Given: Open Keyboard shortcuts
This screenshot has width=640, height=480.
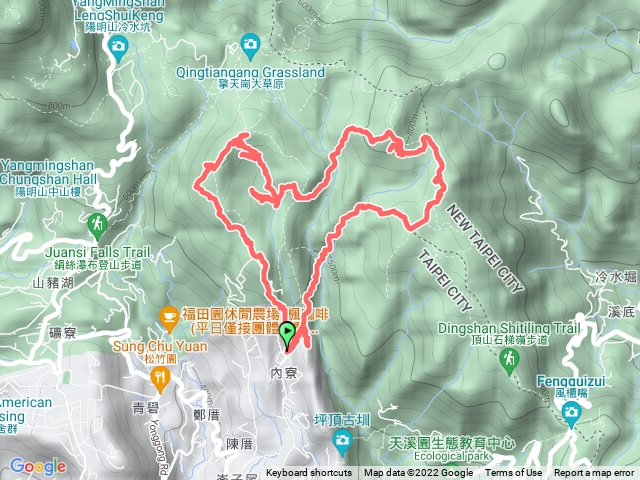Looking at the screenshot, I should pos(309,473).
